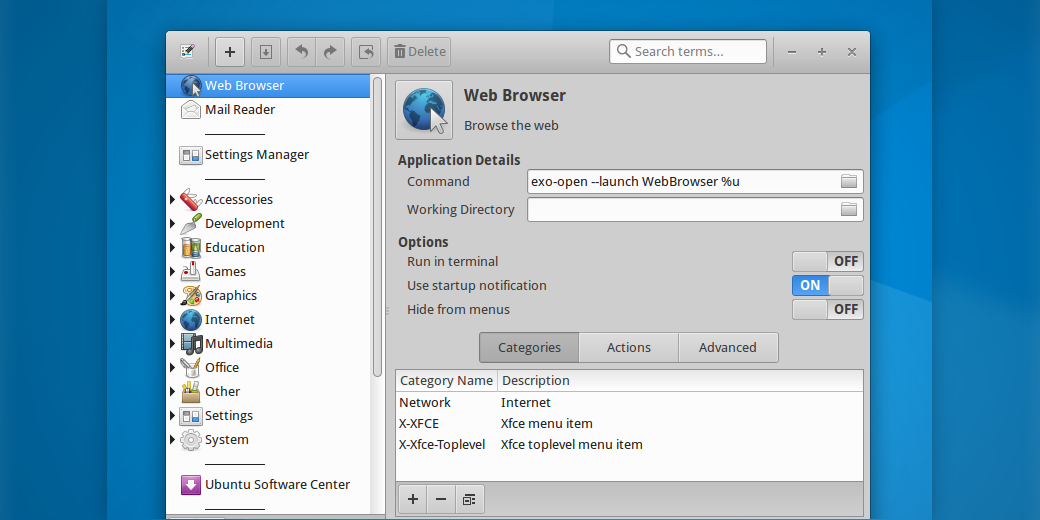Click the System gear icon

point(191,440)
